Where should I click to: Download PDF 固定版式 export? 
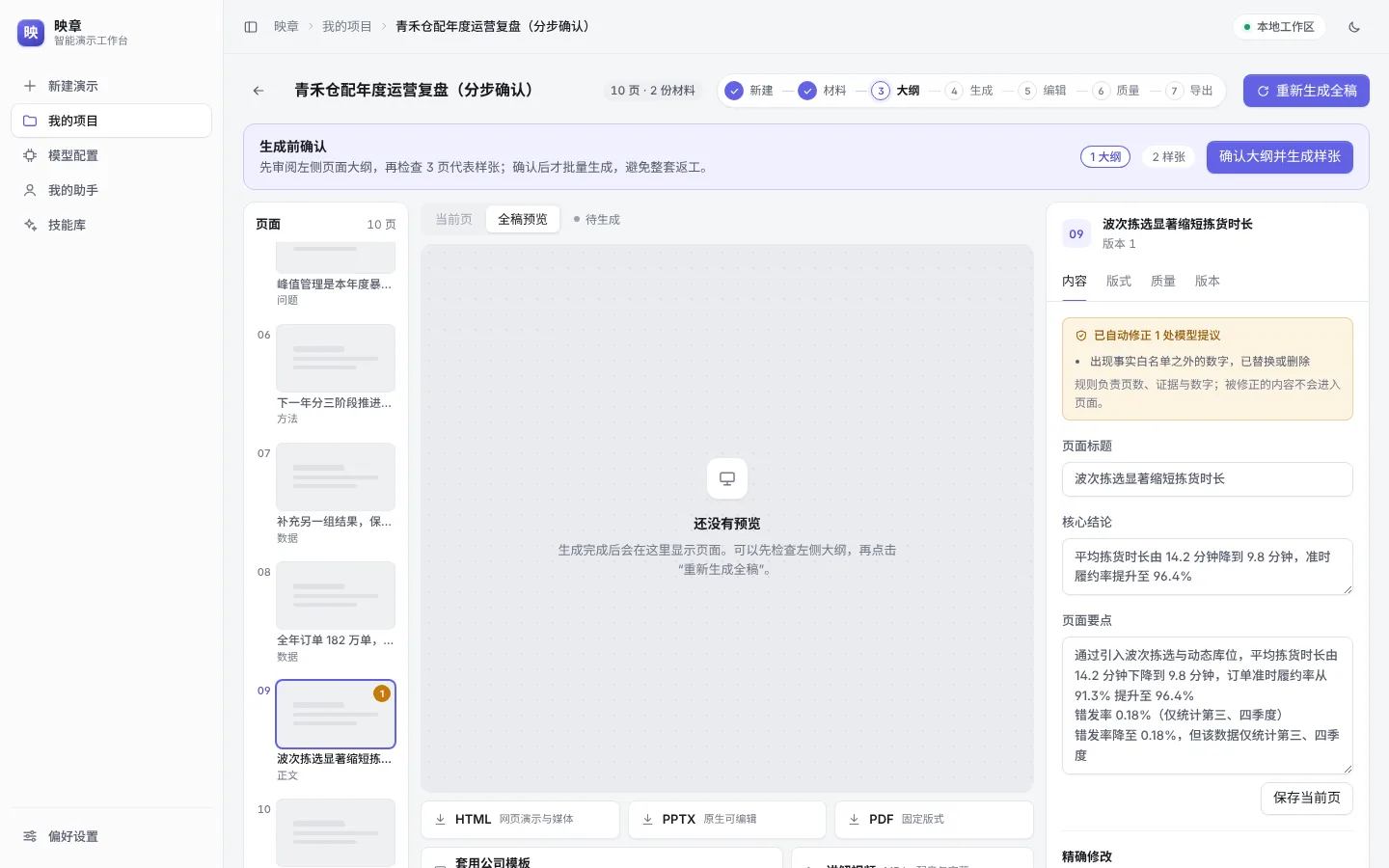pos(934,820)
